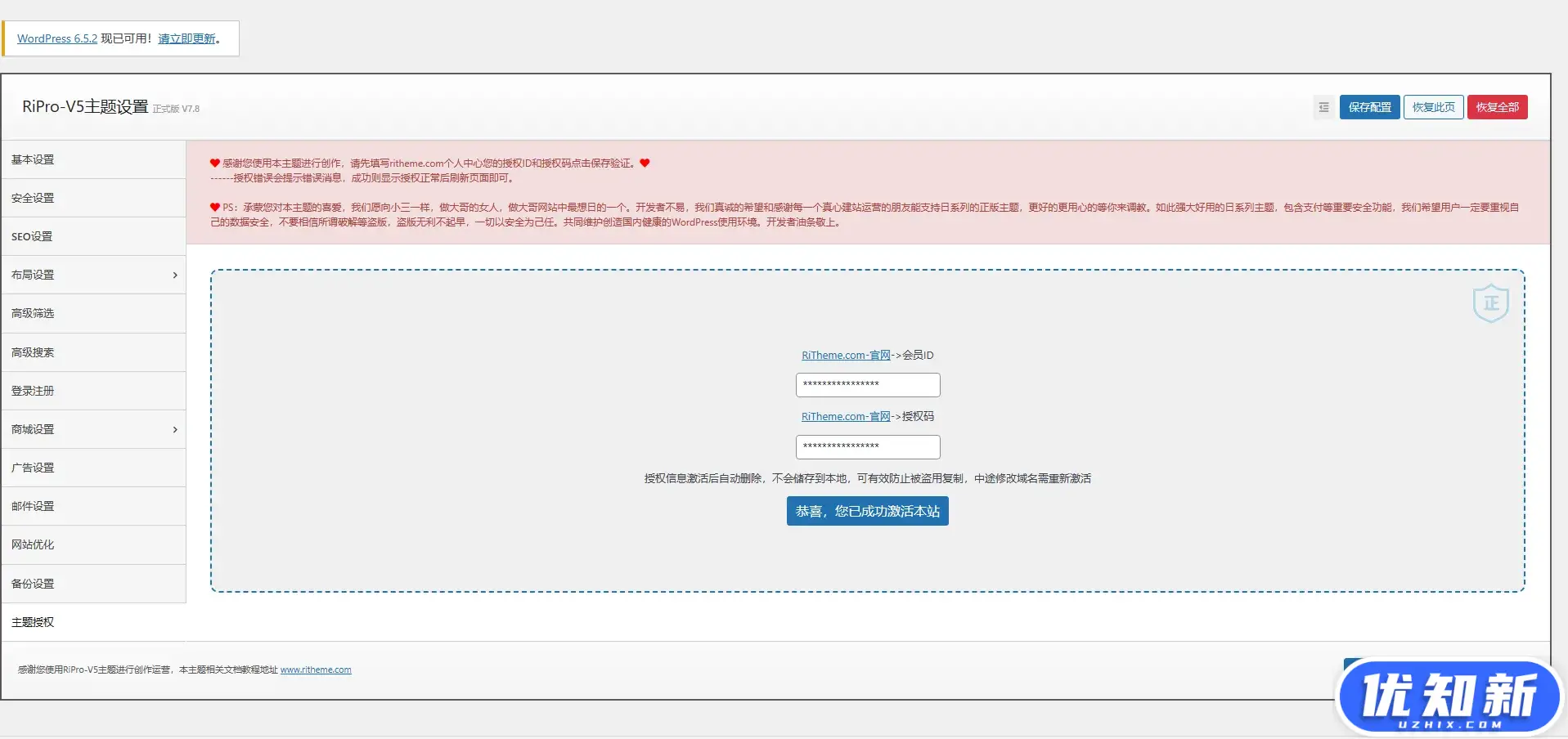1568x739 pixels.
Task: Open RiTheme.com-官网 link above 授权码
Action: (846, 416)
